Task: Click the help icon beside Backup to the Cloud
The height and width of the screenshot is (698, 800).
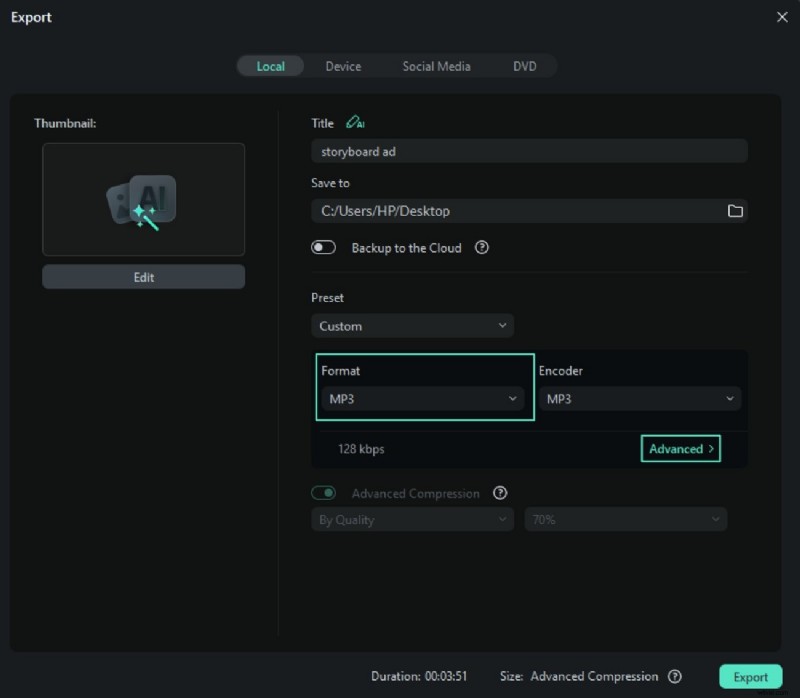Action: point(482,248)
